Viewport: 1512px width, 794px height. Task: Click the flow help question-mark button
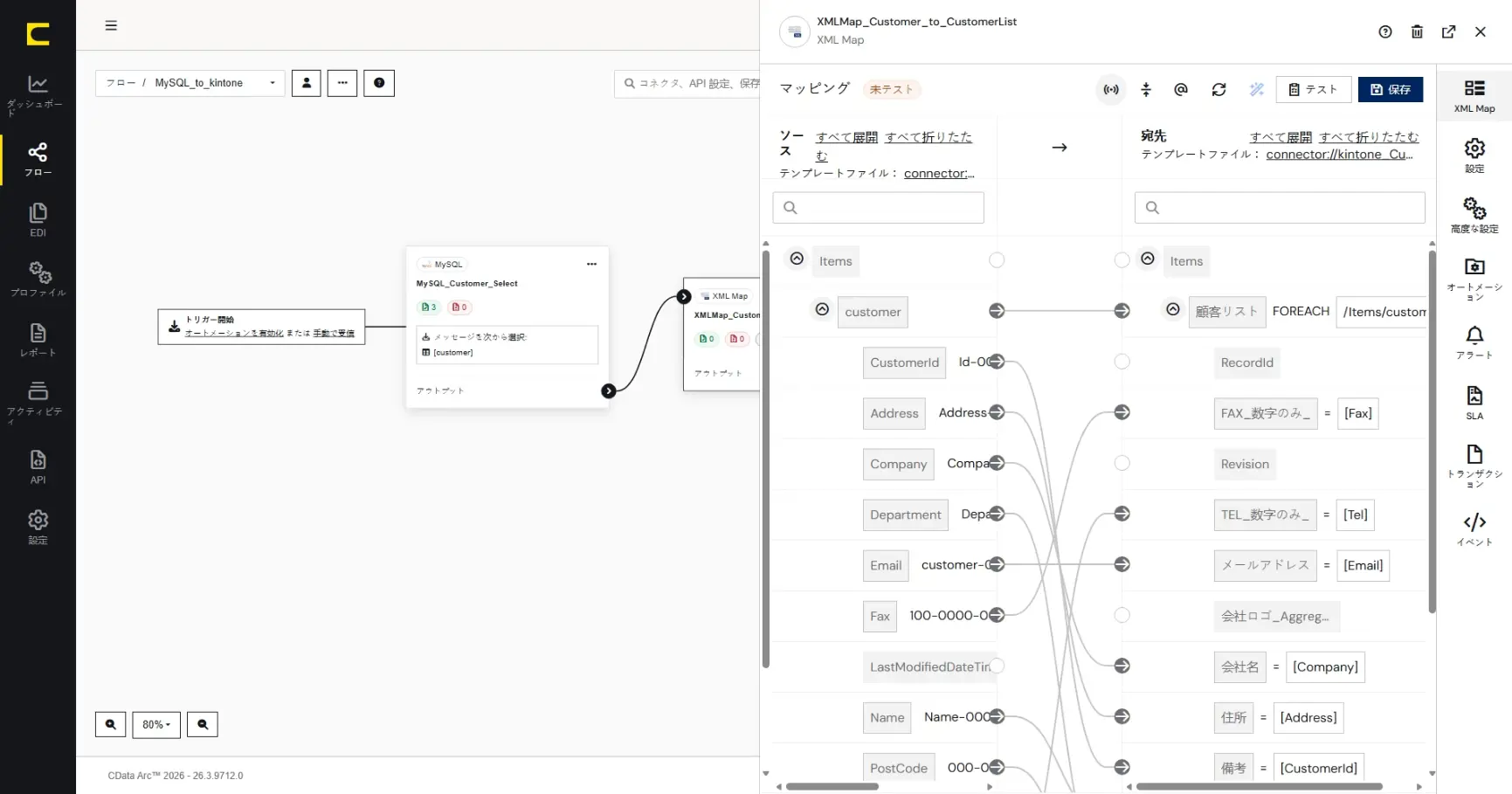click(x=379, y=83)
